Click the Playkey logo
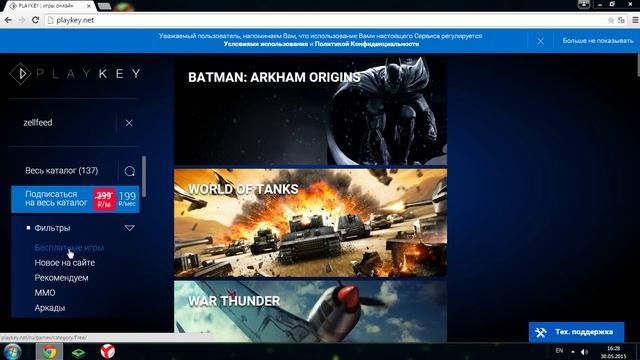640x360 pixels. 75,73
